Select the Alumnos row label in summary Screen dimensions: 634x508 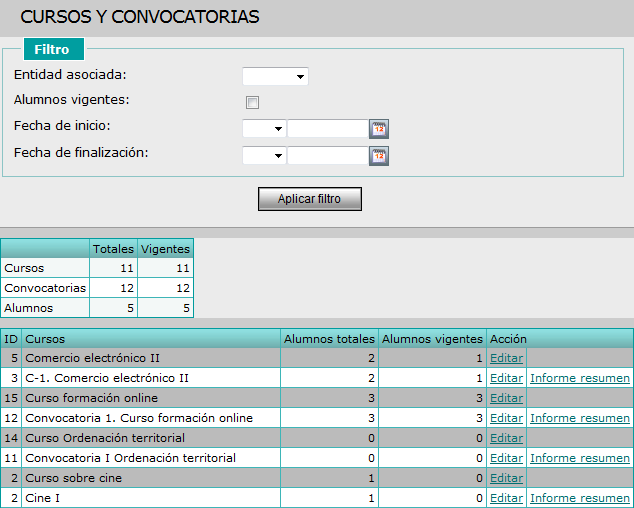(x=45, y=308)
